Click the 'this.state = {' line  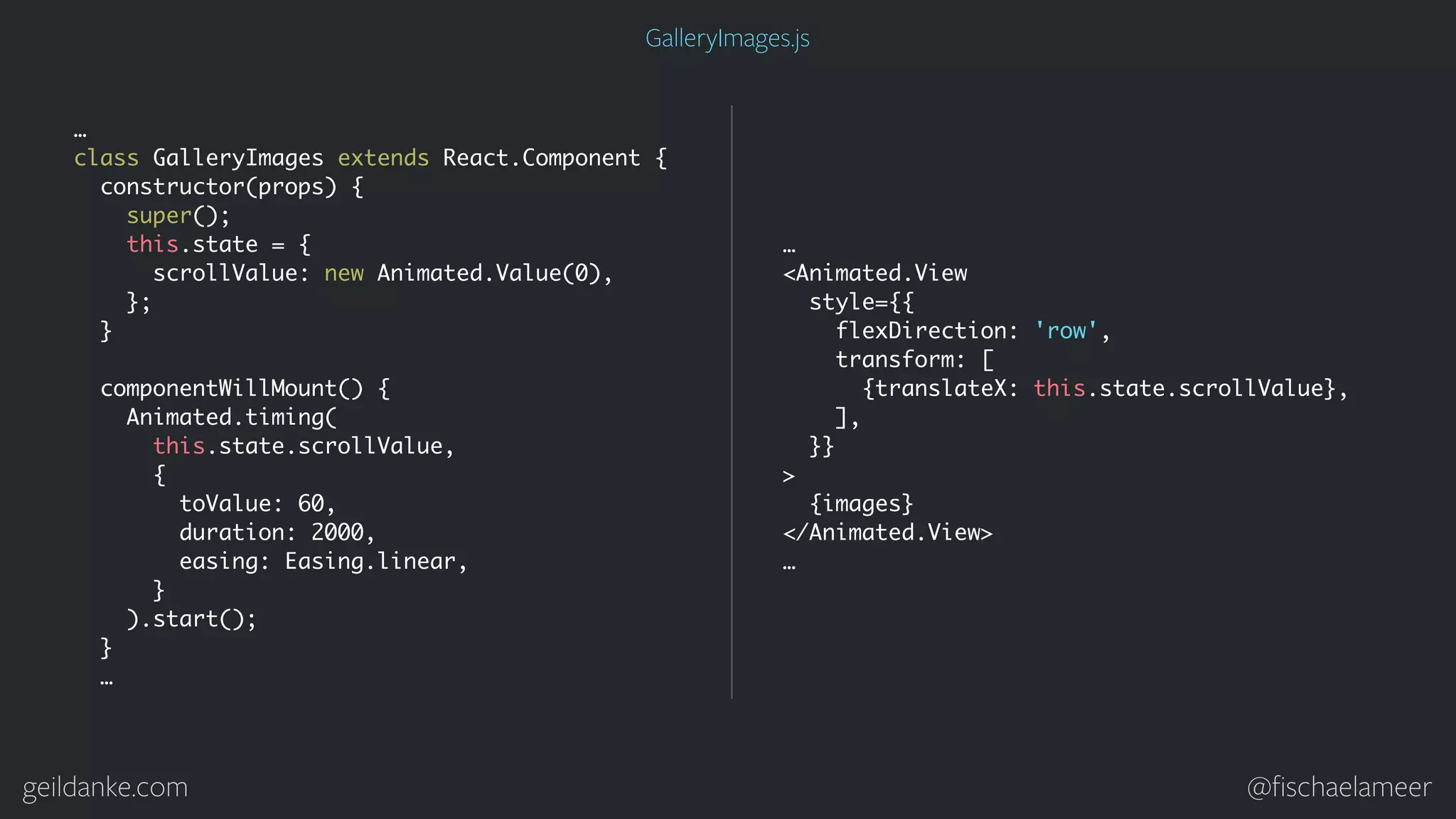219,245
